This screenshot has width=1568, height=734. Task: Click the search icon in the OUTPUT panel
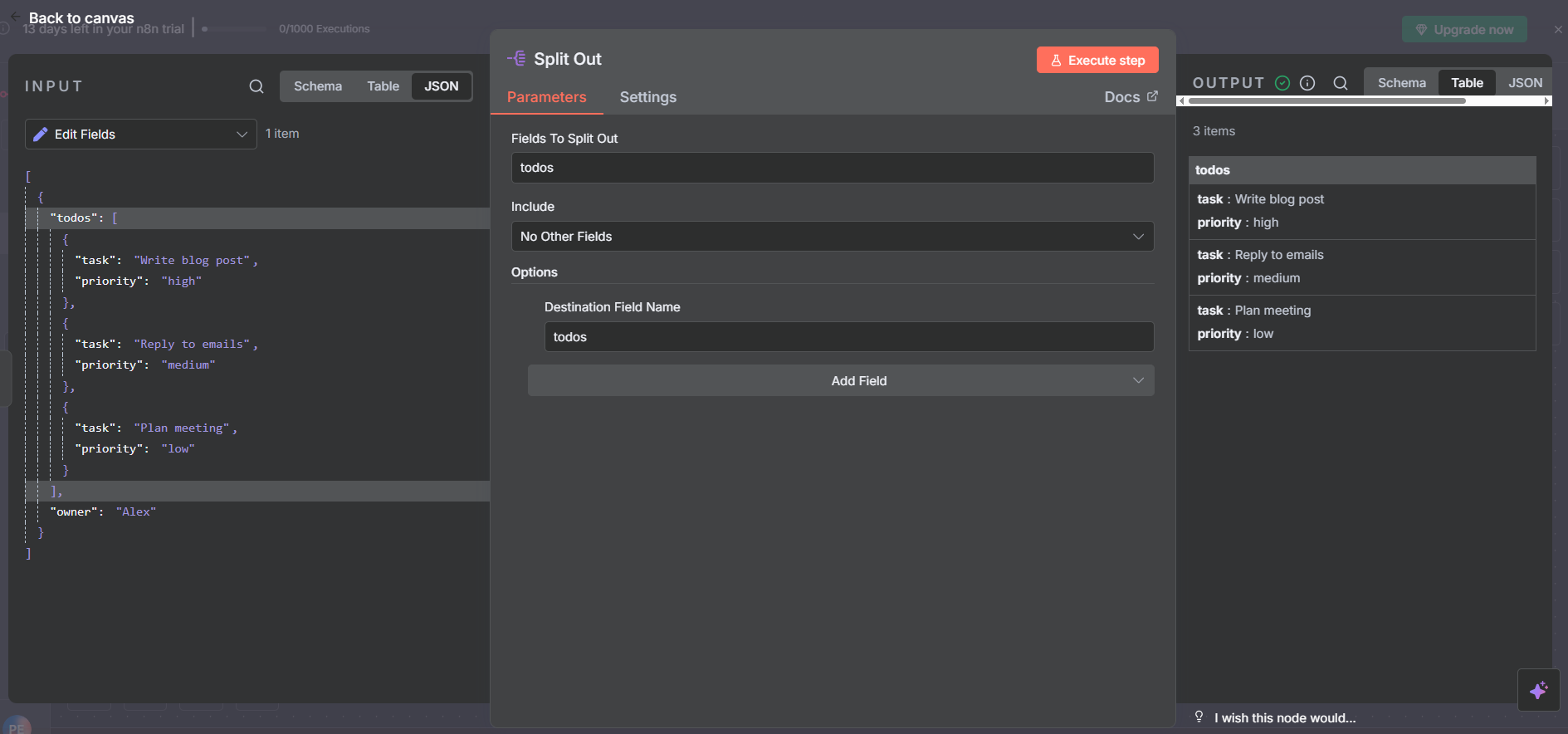pyautogui.click(x=1341, y=83)
